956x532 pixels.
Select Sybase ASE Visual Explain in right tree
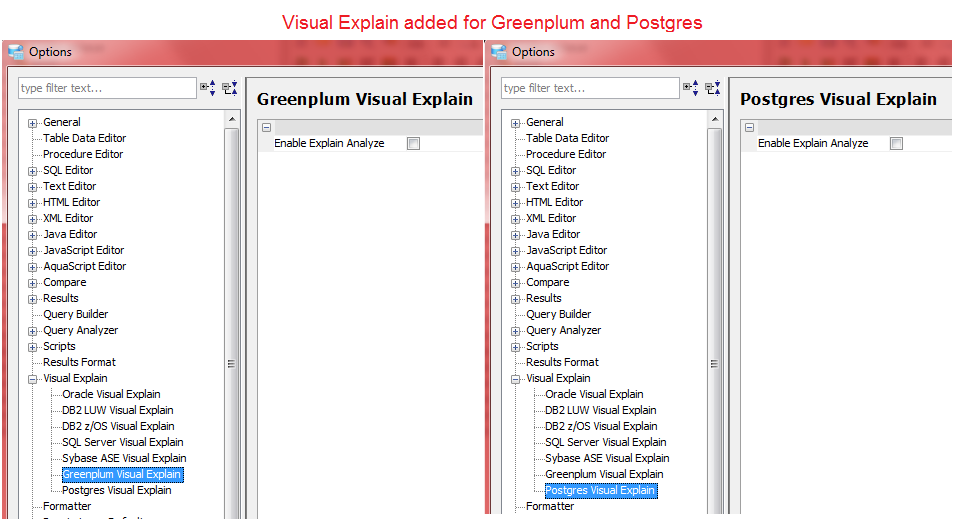coord(607,458)
